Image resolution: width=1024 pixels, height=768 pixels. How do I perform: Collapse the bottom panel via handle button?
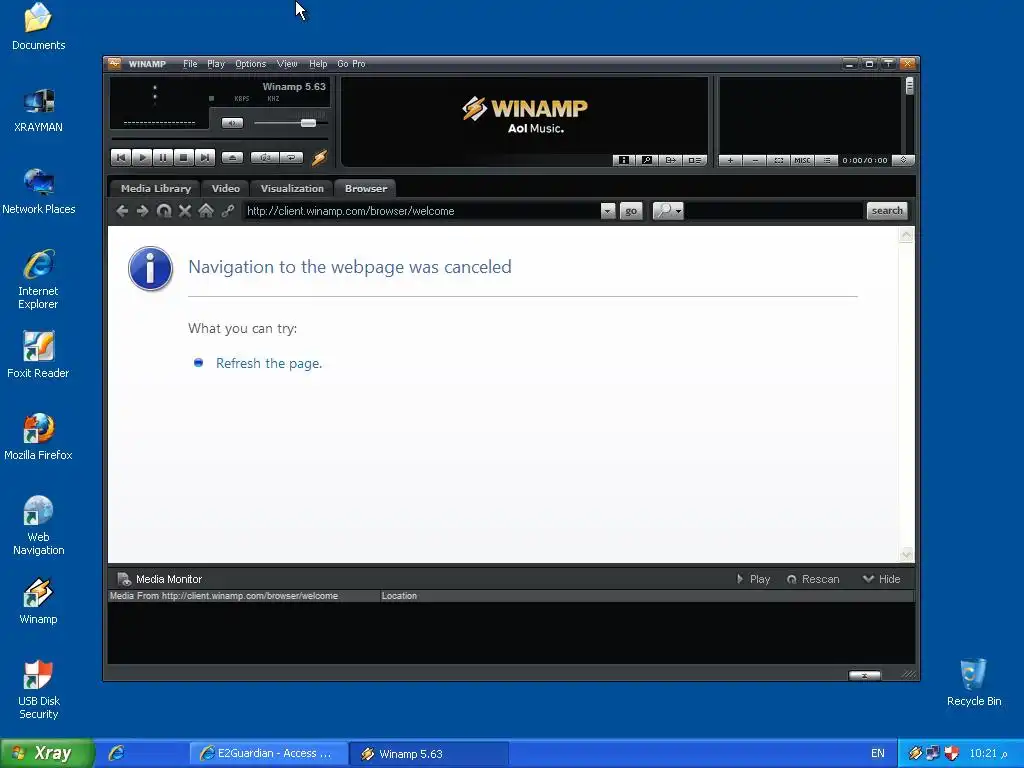click(x=865, y=675)
